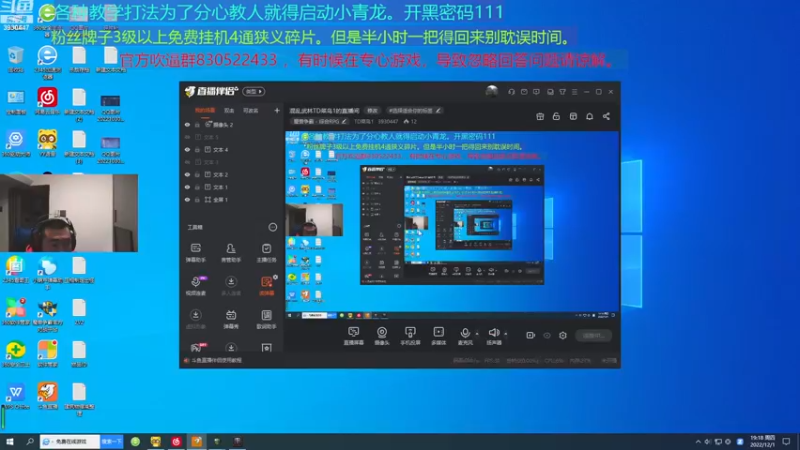800x450 pixels.
Task: Open the toolbox more-options circle button
Action: click(x=272, y=227)
